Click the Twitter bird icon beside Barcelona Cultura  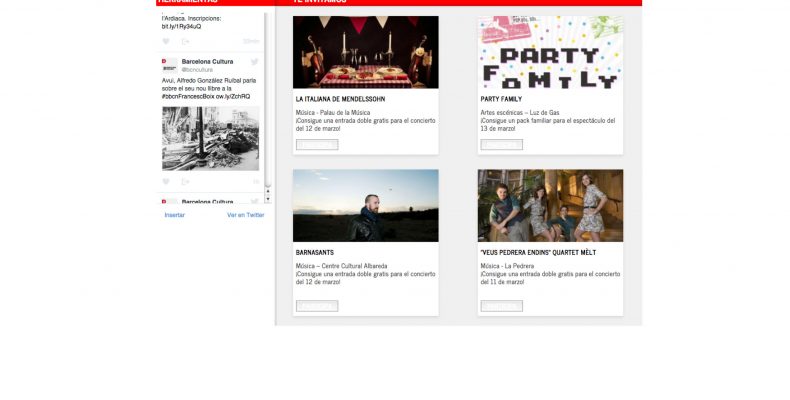254,62
